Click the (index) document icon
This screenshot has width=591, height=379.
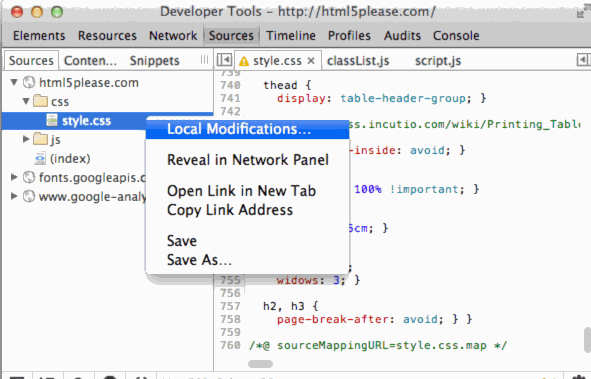pyautogui.click(x=40, y=159)
